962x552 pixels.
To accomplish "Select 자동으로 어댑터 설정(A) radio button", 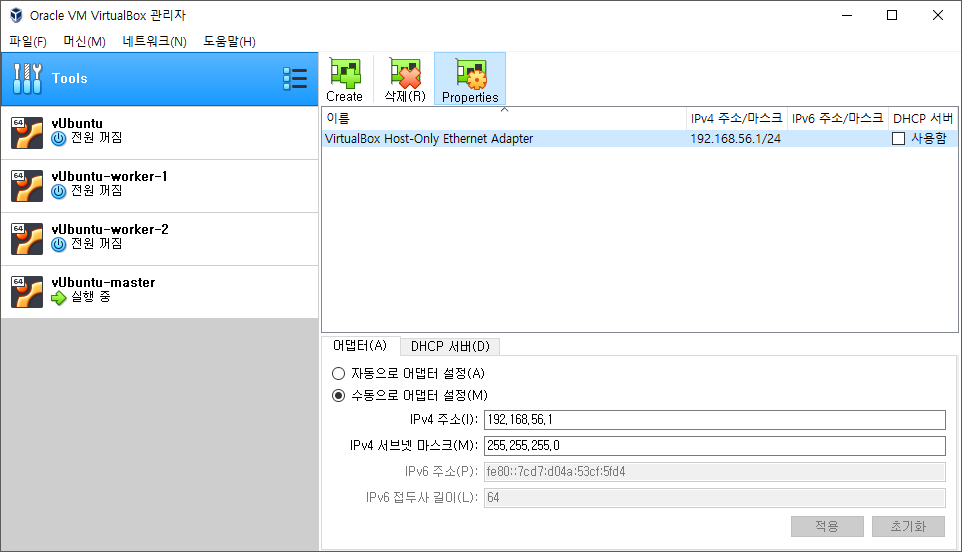I will click(339, 374).
